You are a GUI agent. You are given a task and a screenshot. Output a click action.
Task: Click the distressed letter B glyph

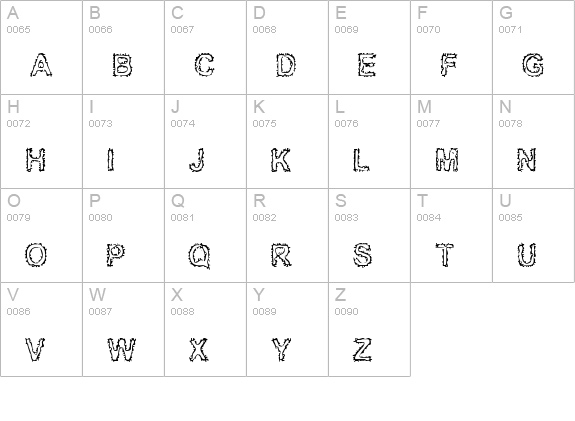[x=122, y=65]
